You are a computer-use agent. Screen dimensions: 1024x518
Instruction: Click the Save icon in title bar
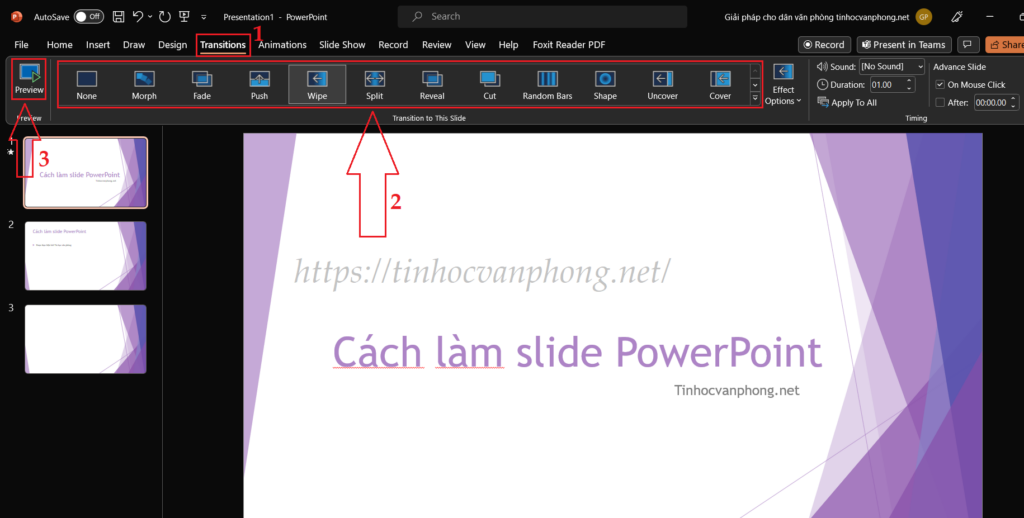(x=118, y=17)
